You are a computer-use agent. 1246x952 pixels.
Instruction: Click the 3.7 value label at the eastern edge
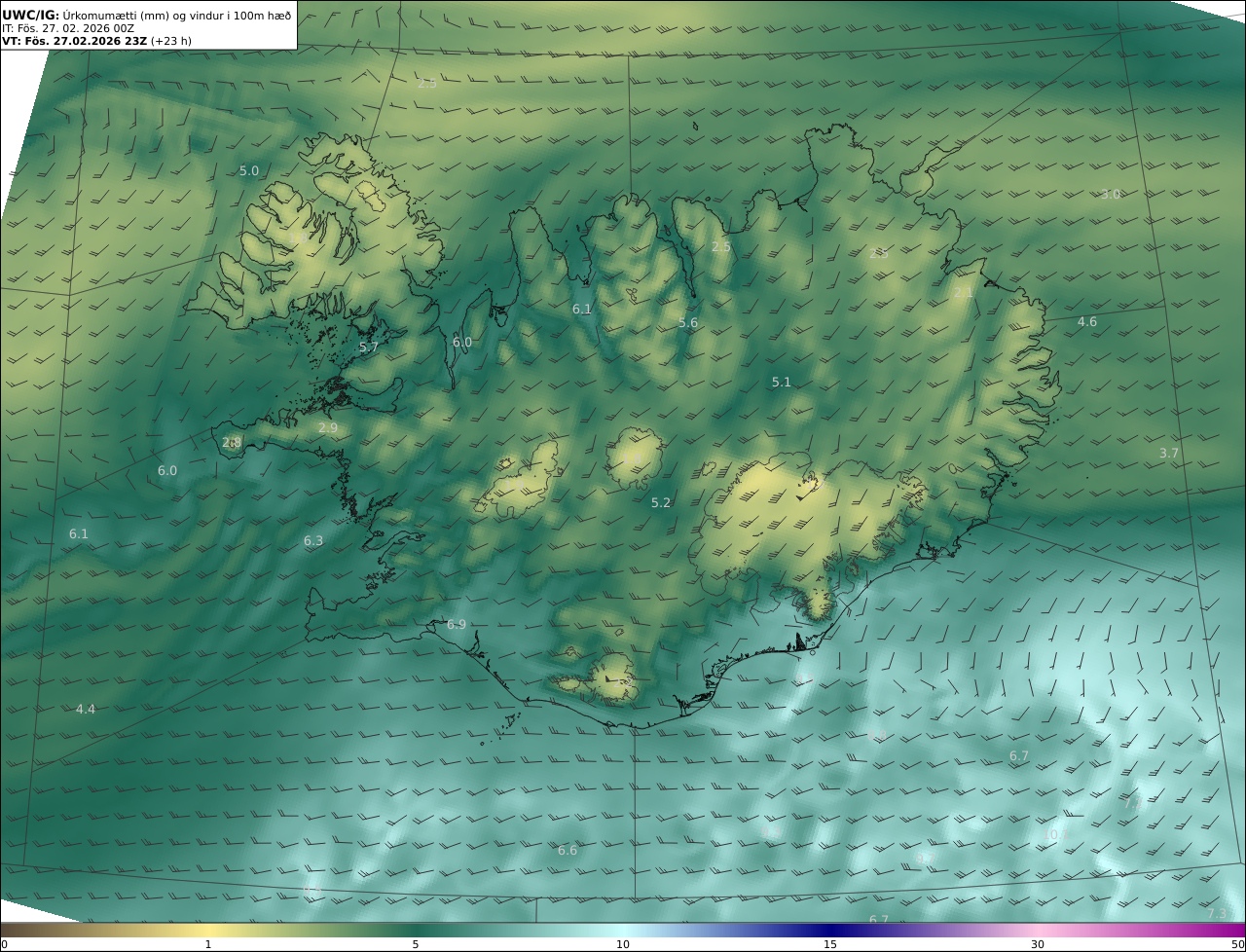(1169, 454)
